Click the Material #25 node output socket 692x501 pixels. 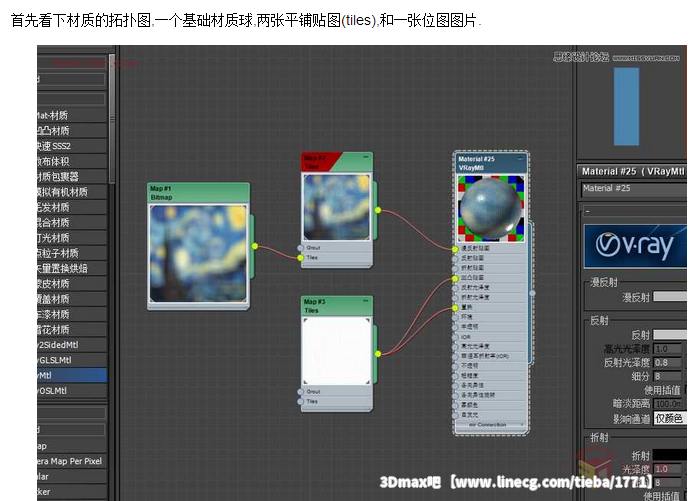pyautogui.click(x=532, y=293)
